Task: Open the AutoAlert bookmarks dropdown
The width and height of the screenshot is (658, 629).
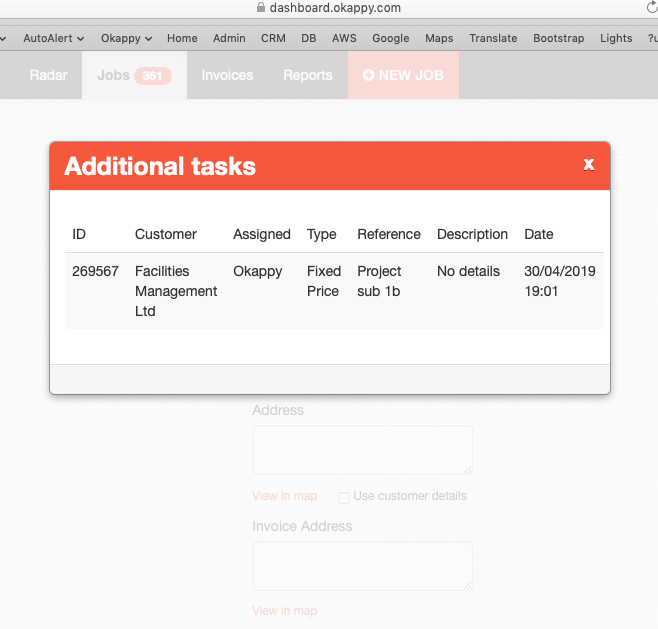Action: (54, 38)
